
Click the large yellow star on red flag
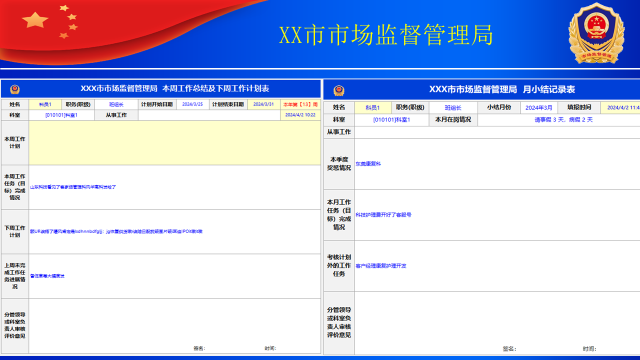click(35, 20)
